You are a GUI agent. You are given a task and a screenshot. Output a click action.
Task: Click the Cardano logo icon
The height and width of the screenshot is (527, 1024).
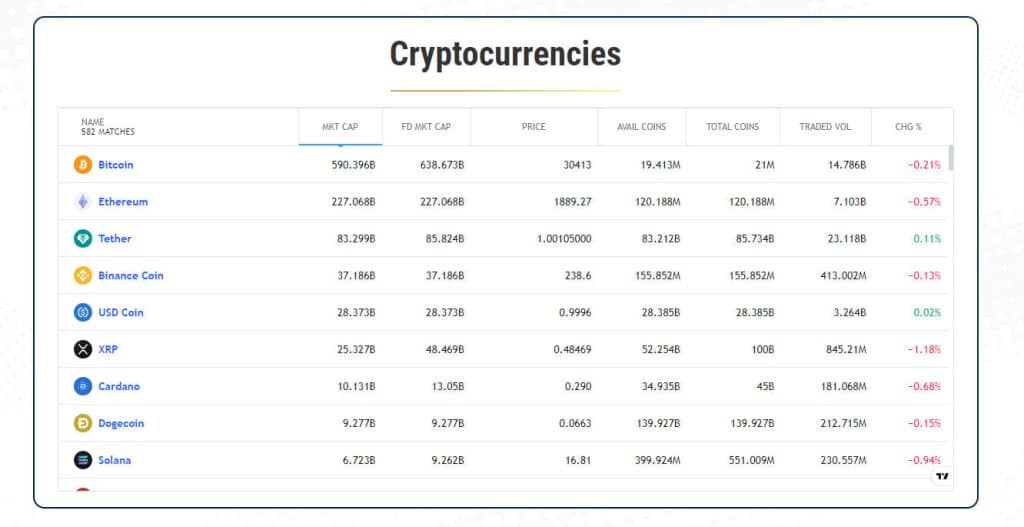pos(83,387)
